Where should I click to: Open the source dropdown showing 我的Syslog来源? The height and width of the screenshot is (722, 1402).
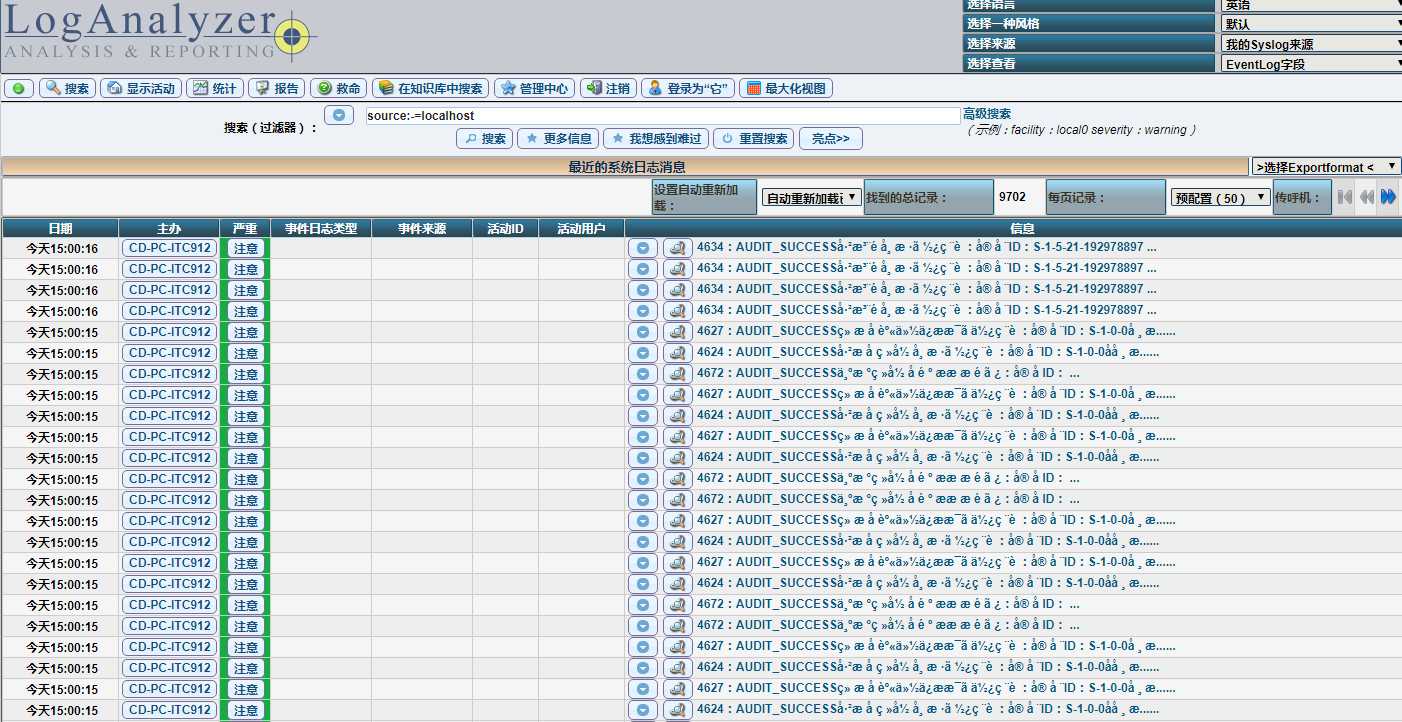[1311, 44]
